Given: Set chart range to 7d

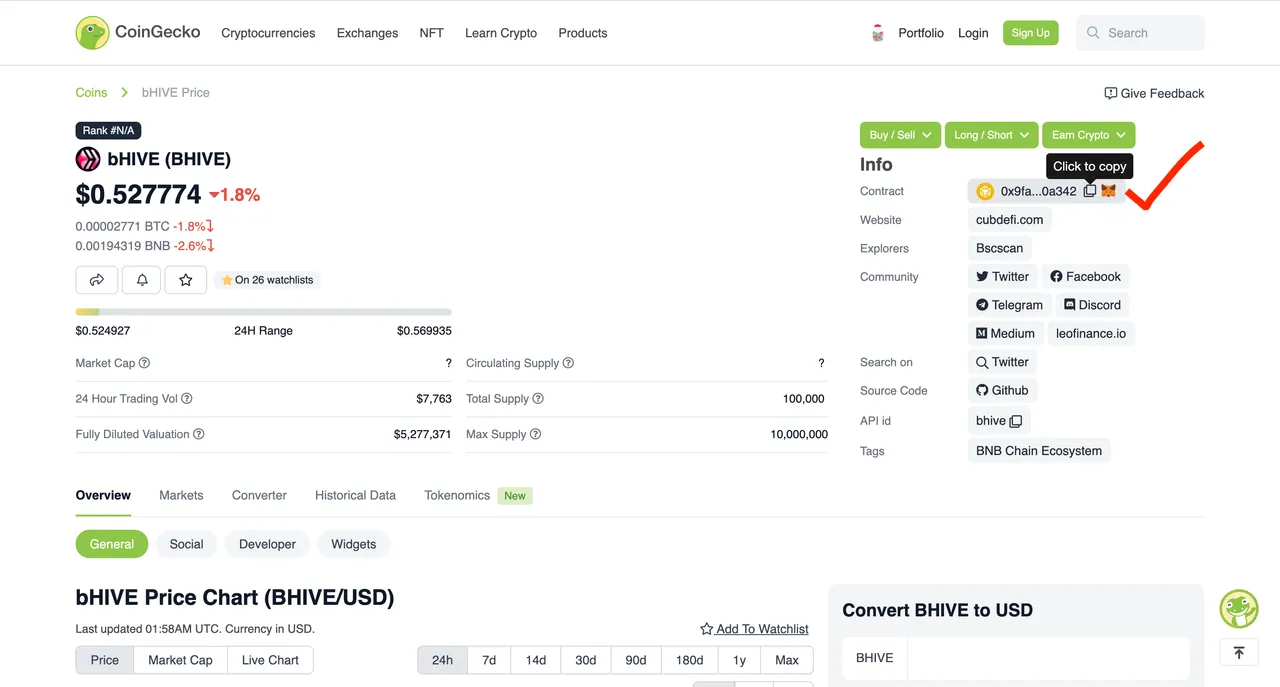Looking at the screenshot, I should coord(489,660).
